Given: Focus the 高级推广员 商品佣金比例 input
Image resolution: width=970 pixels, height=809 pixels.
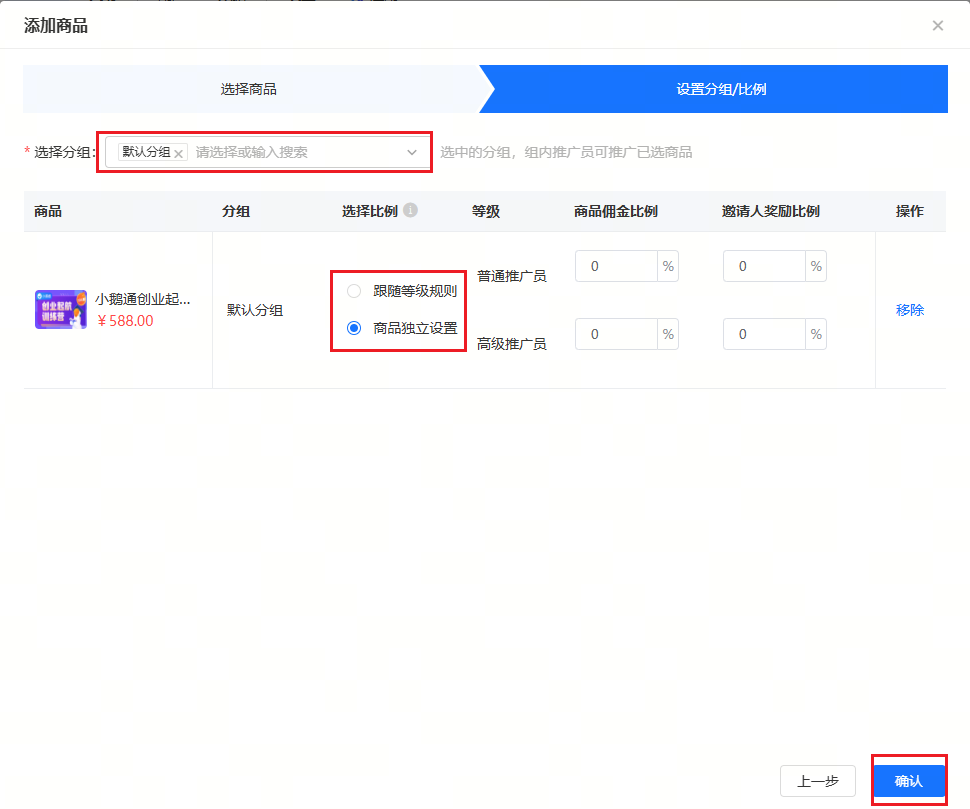Looking at the screenshot, I should coord(616,334).
